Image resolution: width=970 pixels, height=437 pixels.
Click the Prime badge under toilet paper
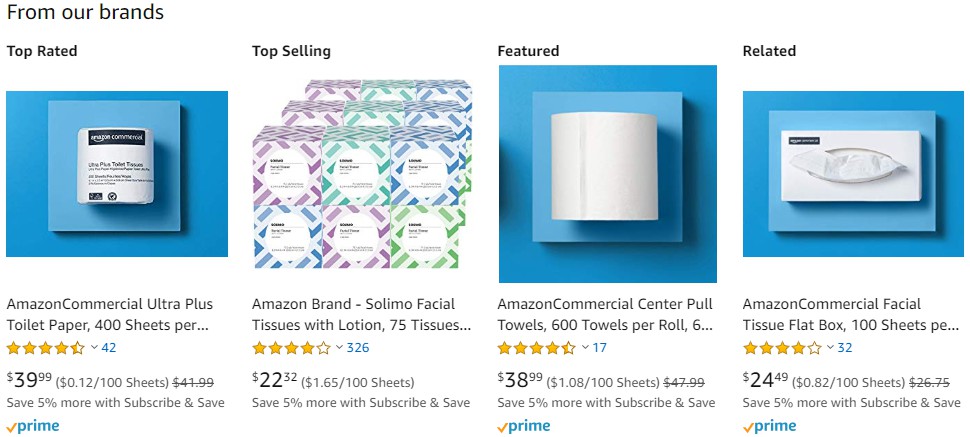pos(33,426)
